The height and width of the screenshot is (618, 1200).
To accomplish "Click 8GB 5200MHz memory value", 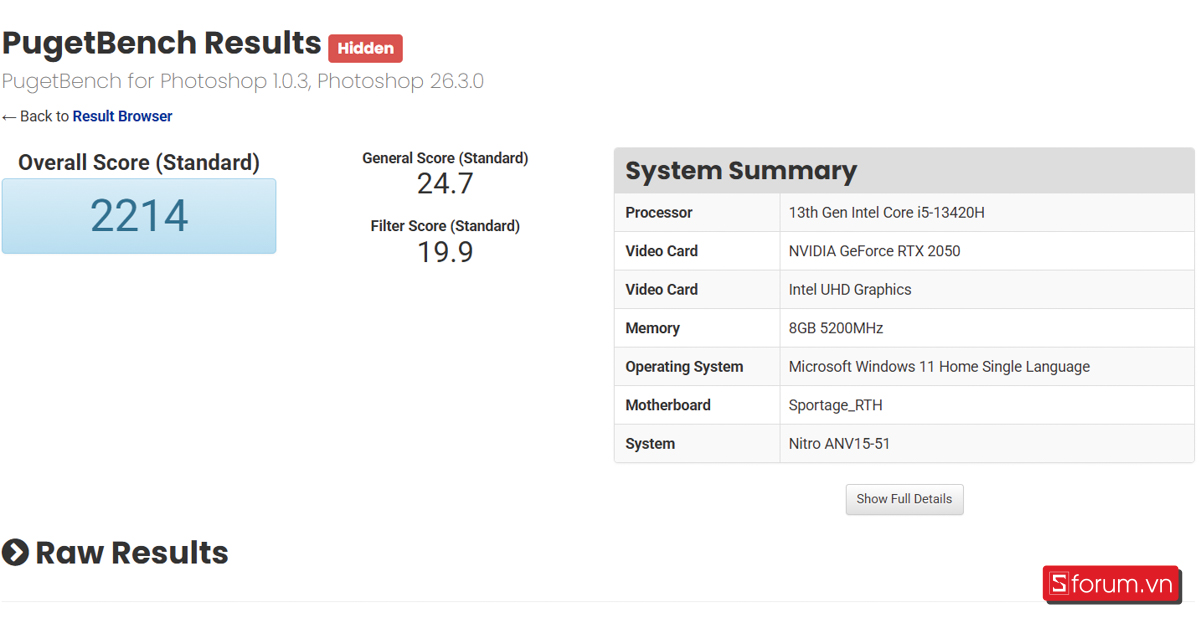I will pos(836,328).
